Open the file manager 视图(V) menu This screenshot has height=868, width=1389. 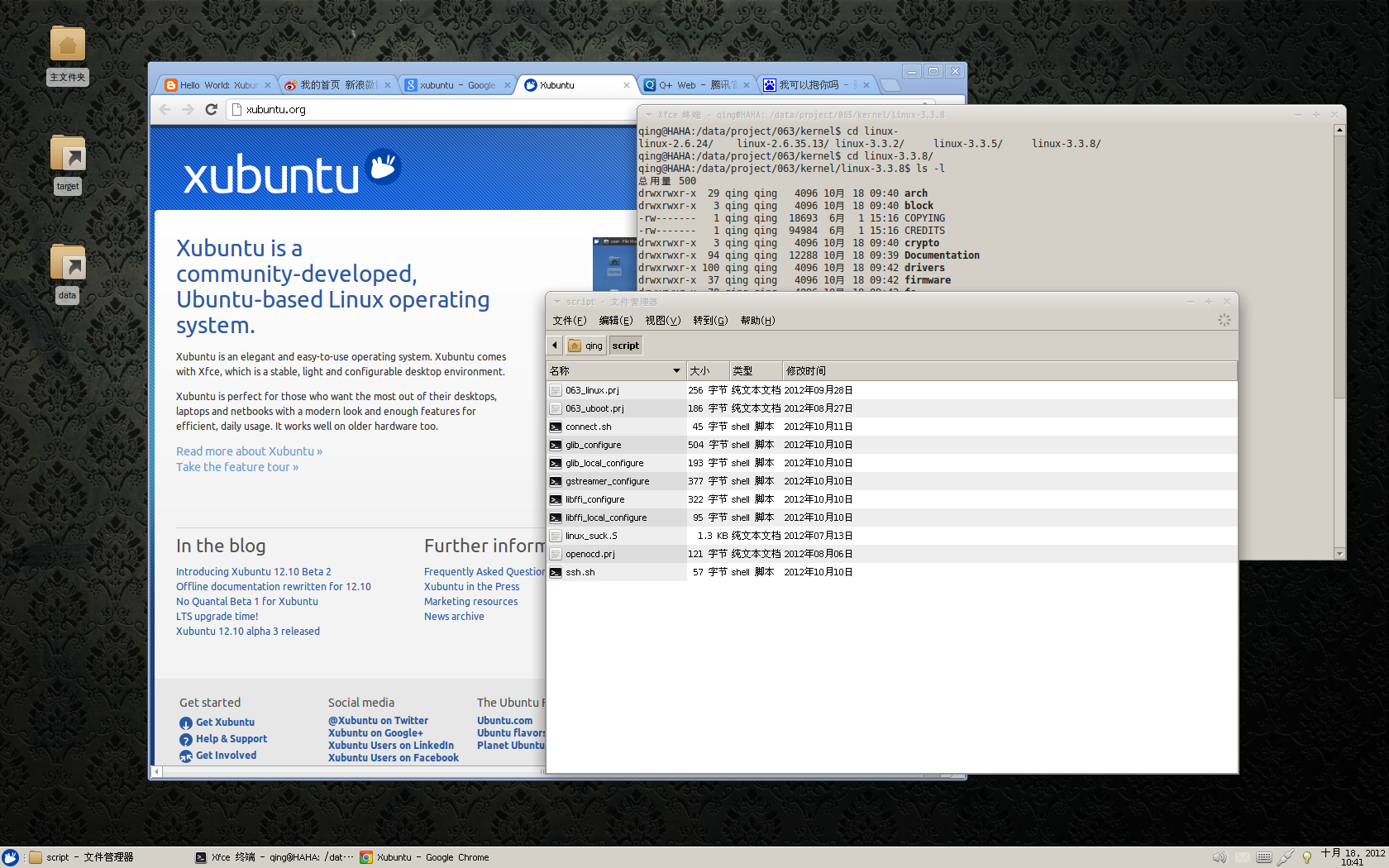[x=663, y=321]
